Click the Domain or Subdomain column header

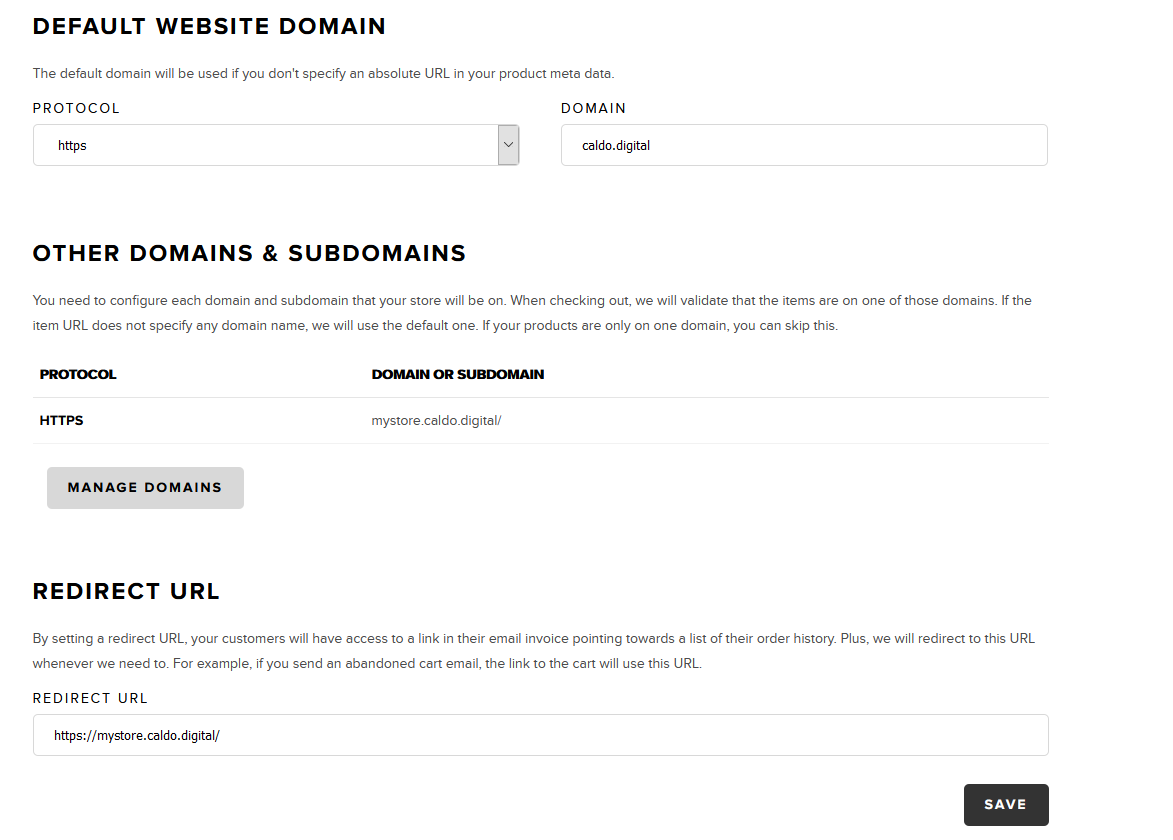click(x=458, y=374)
